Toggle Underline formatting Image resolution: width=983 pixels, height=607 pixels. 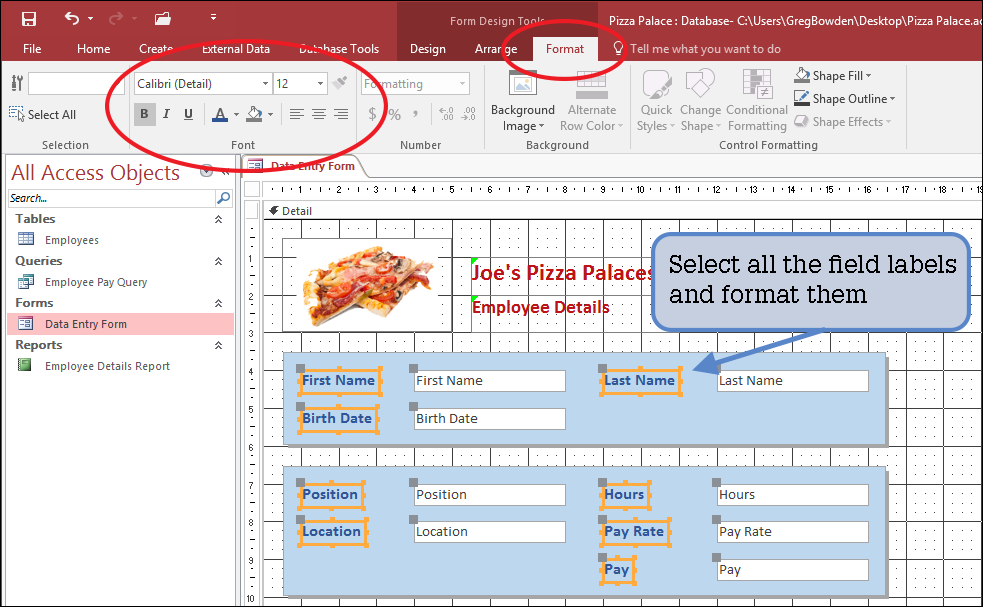click(x=188, y=114)
